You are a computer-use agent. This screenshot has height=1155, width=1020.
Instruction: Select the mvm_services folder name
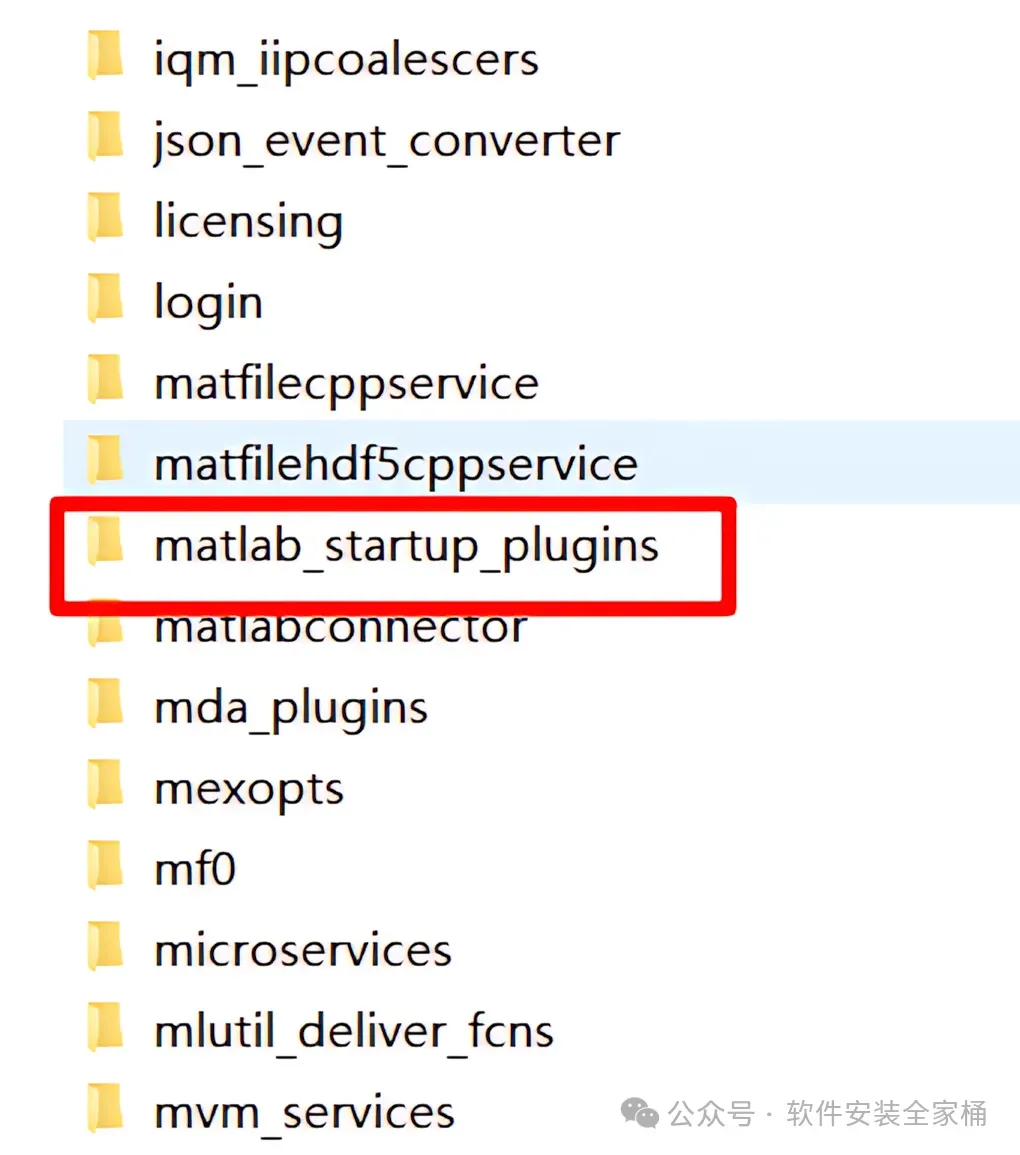pyautogui.click(x=304, y=1113)
